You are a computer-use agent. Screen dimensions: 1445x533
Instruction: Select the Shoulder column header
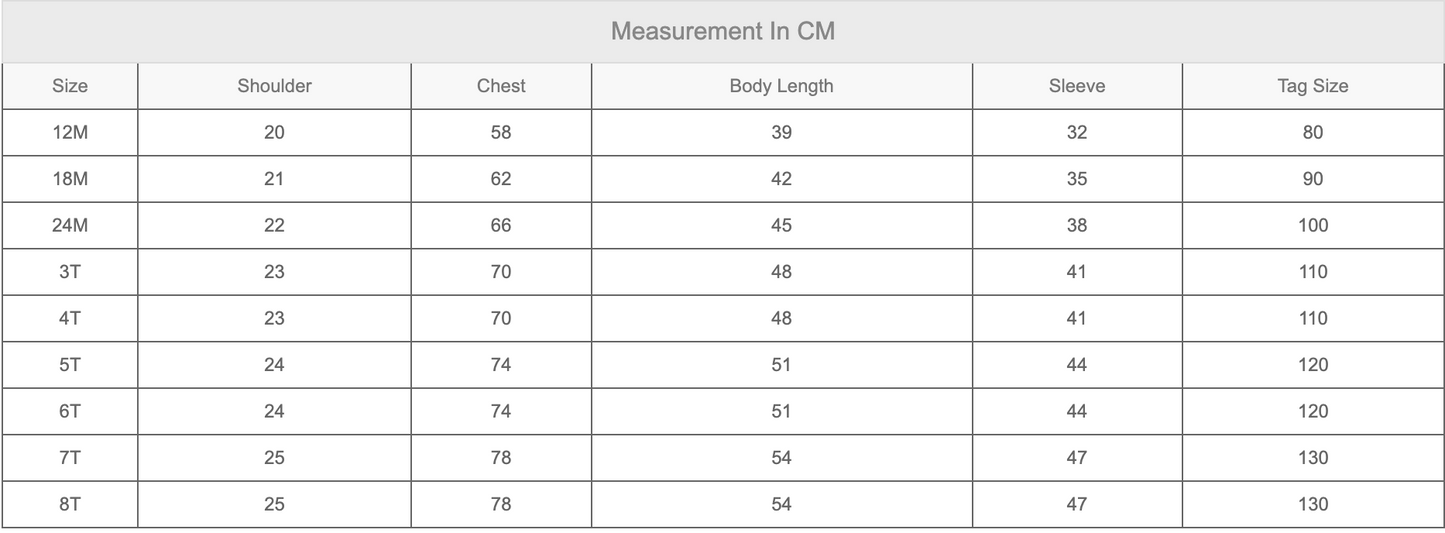pos(274,86)
